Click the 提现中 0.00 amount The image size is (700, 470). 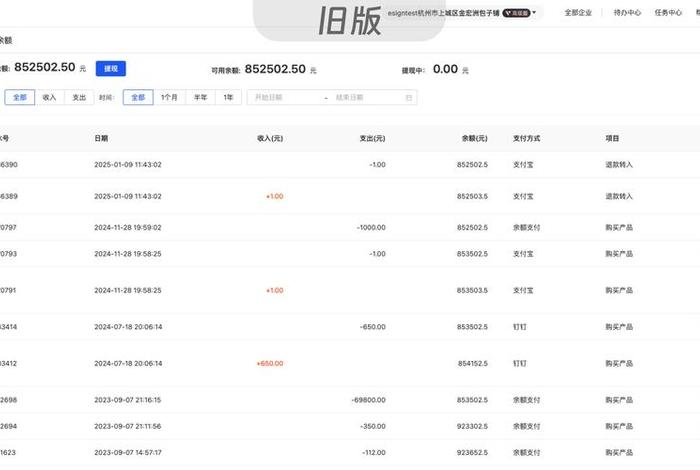click(445, 69)
